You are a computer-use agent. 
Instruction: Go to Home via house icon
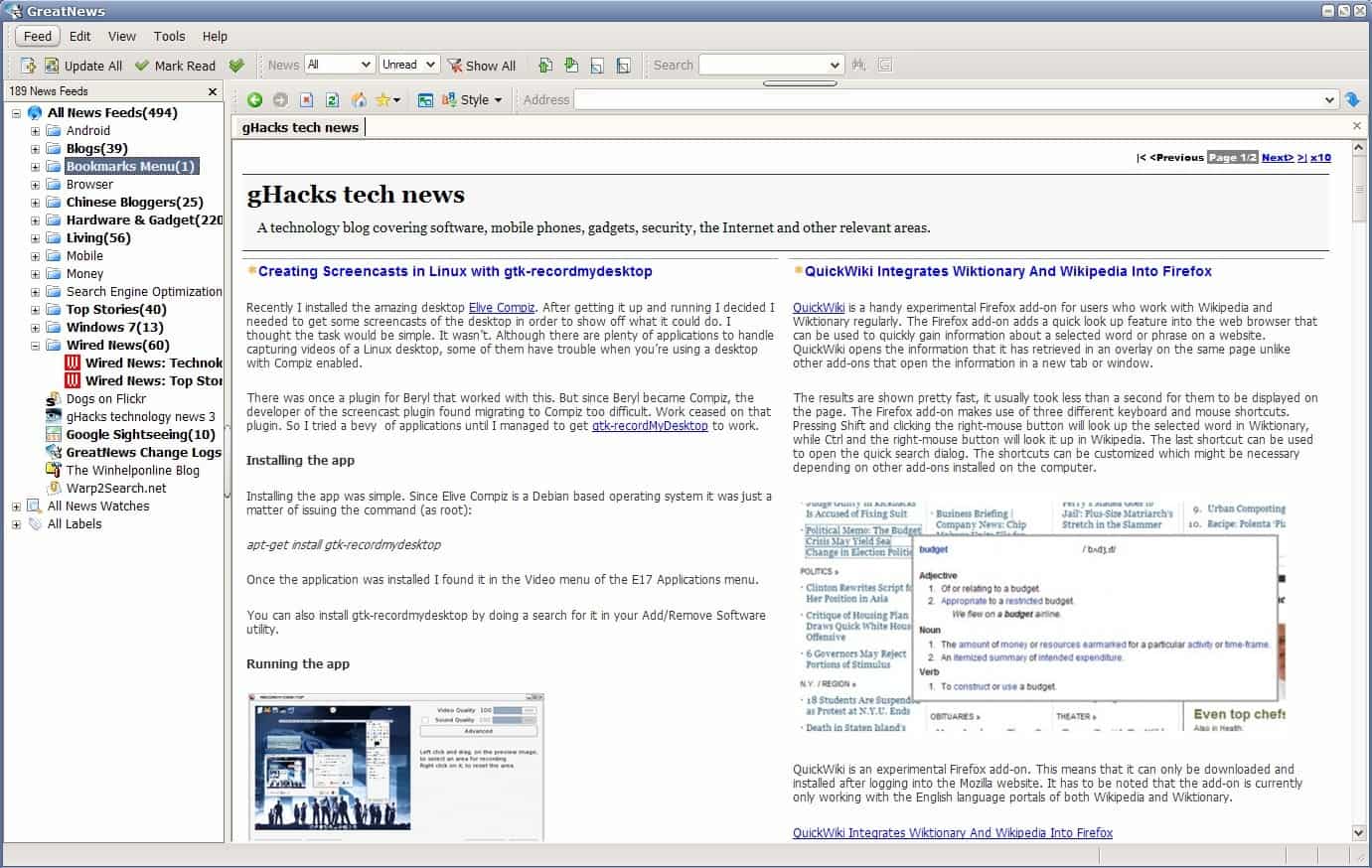click(359, 99)
